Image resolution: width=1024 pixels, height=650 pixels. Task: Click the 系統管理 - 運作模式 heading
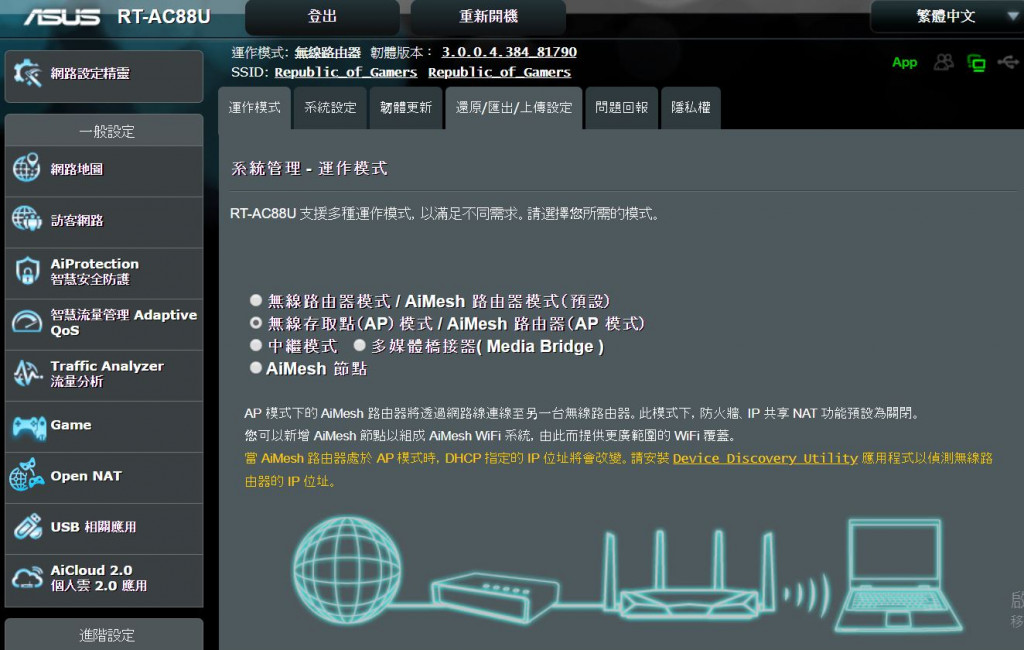click(309, 169)
